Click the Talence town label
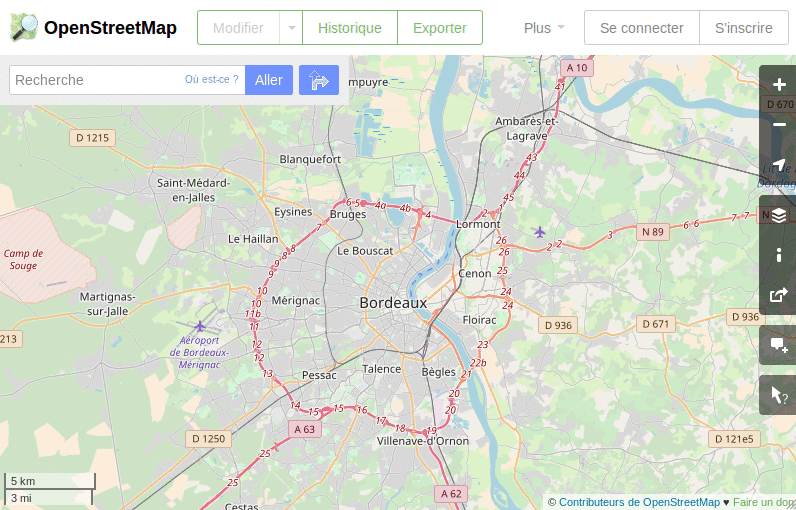The image size is (796, 510). [x=381, y=369]
